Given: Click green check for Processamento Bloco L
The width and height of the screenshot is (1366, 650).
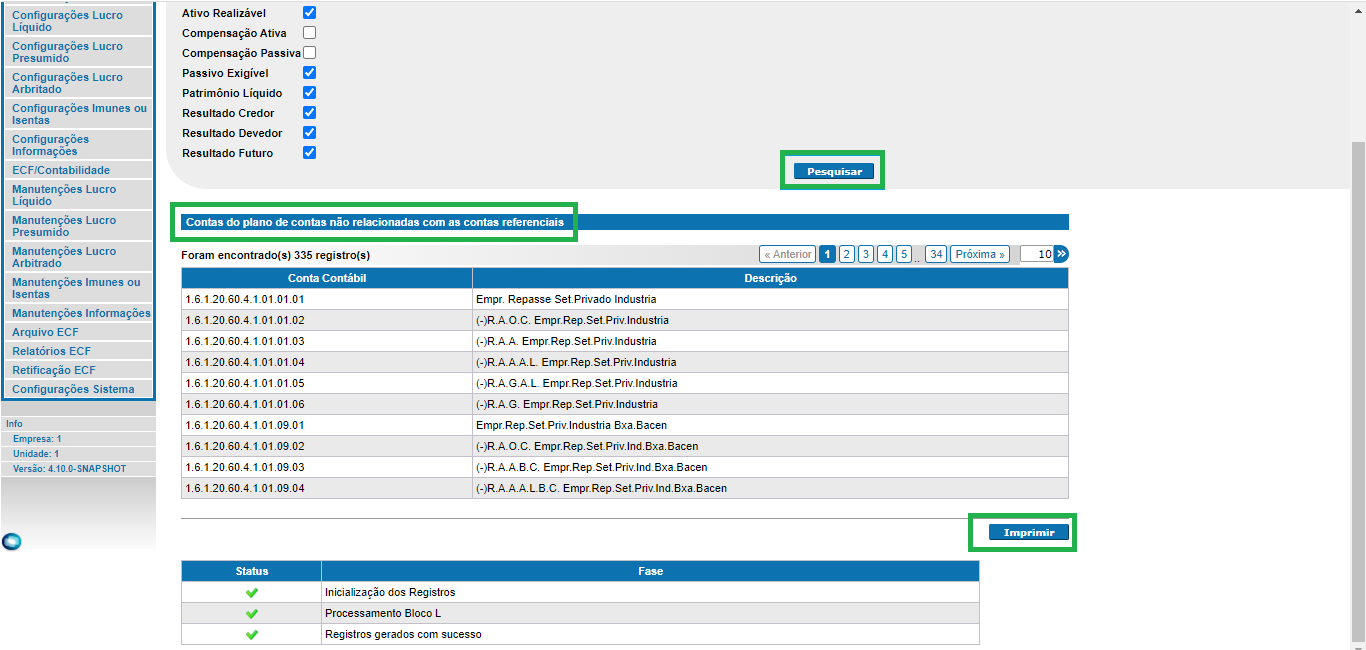Looking at the screenshot, I should tap(252, 614).
